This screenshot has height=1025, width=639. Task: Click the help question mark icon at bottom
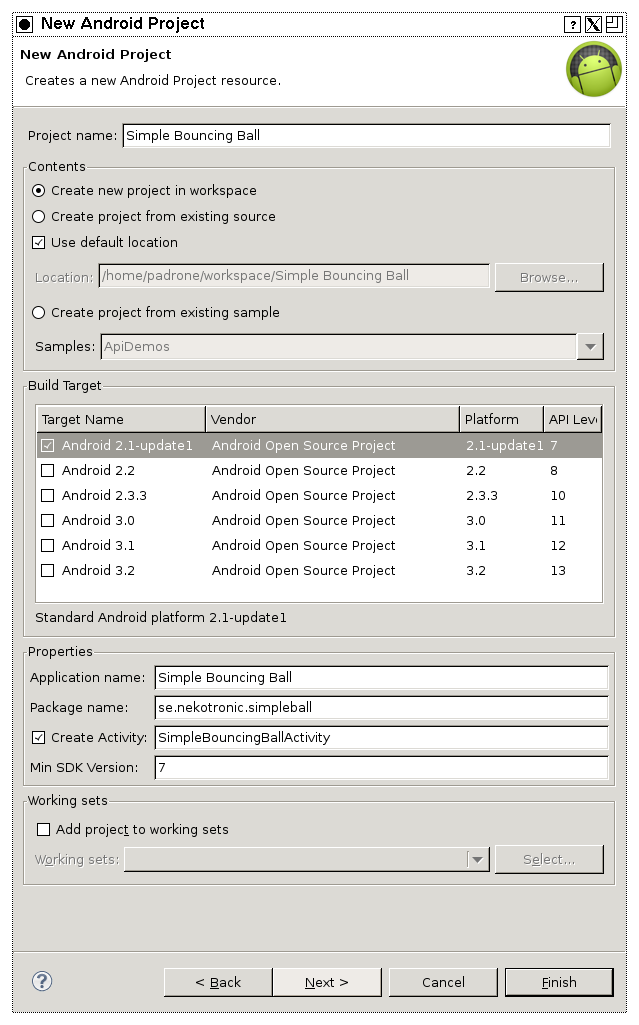pos(42,981)
